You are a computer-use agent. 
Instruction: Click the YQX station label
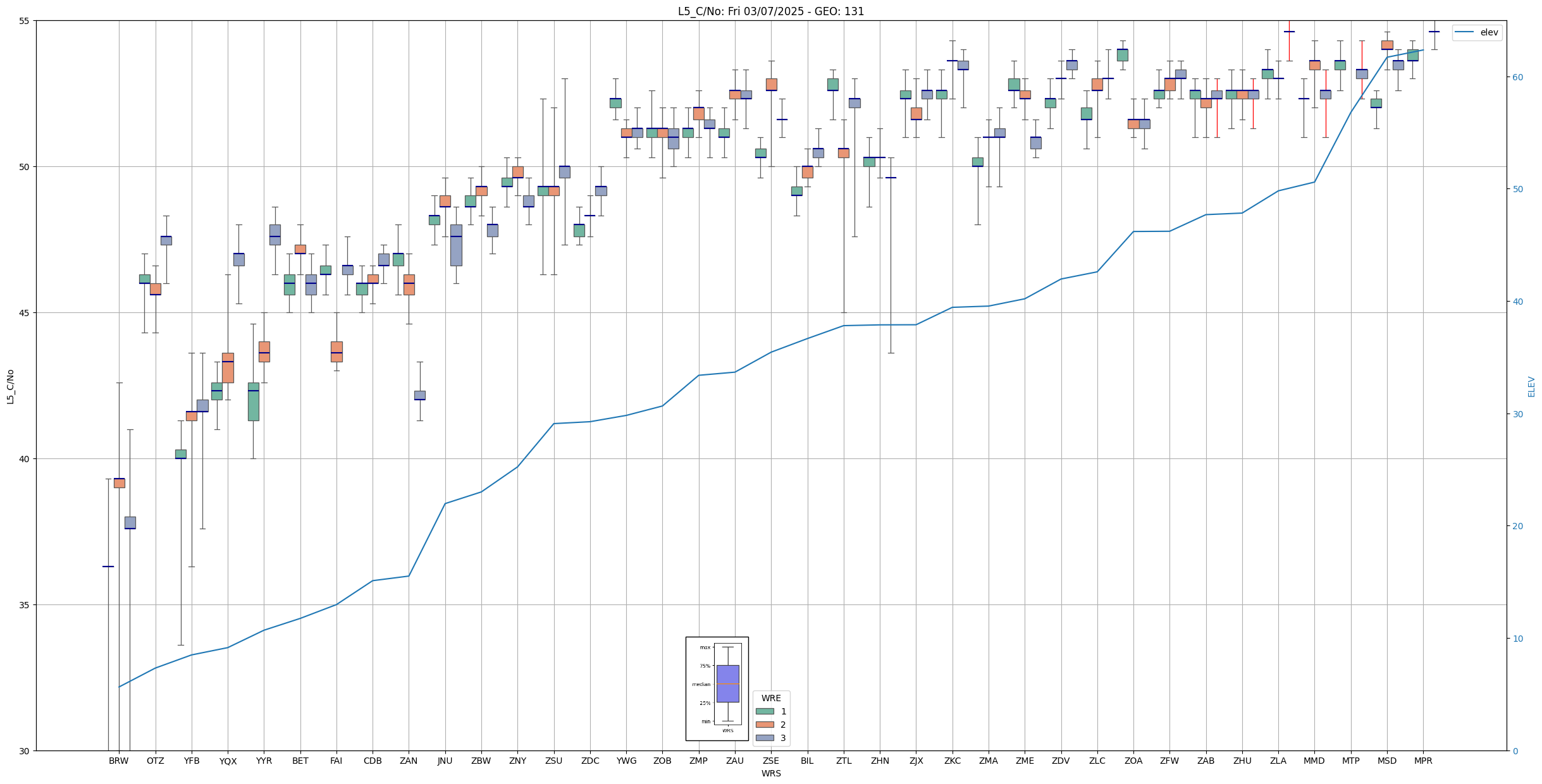click(x=228, y=761)
